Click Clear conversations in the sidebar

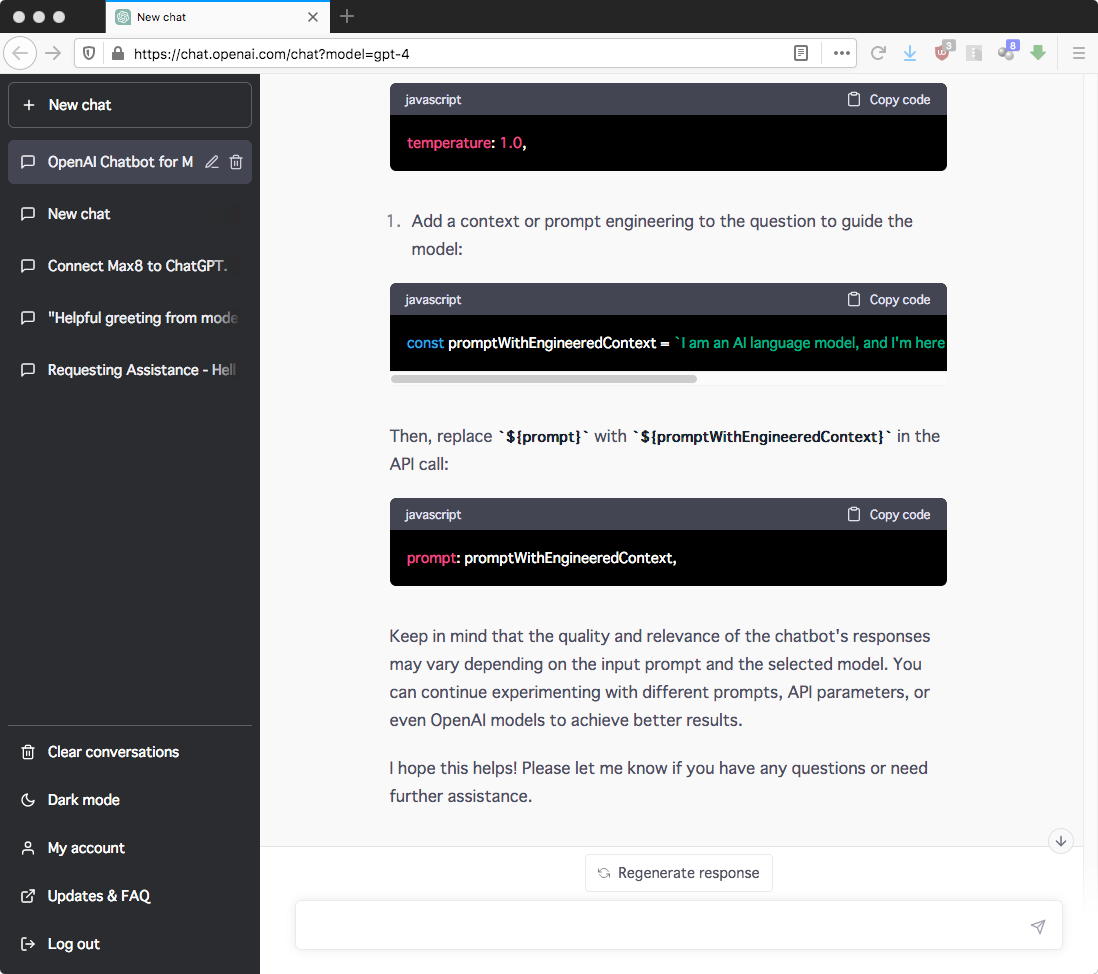pos(130,752)
